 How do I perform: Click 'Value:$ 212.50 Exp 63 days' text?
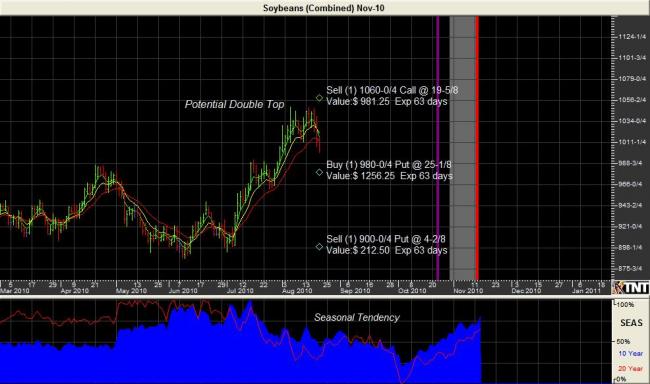[387, 250]
